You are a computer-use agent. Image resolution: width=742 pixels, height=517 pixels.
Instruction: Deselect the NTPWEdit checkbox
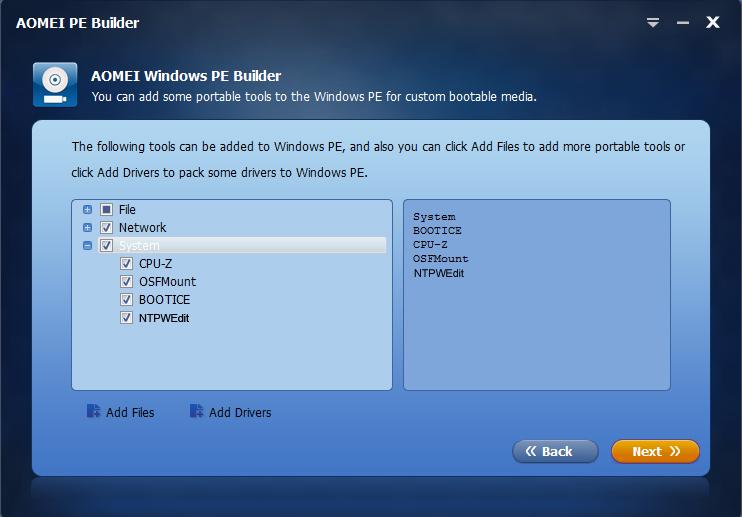126,317
